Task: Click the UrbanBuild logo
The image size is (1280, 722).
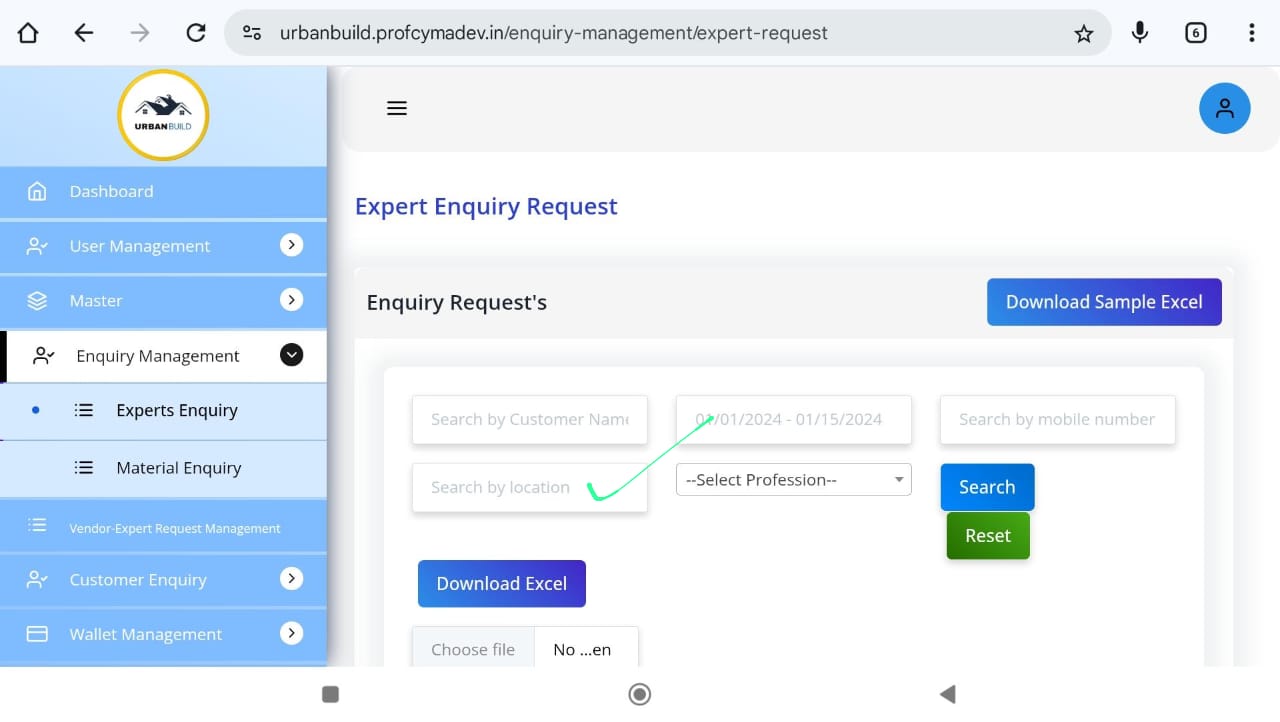Action: (163, 115)
